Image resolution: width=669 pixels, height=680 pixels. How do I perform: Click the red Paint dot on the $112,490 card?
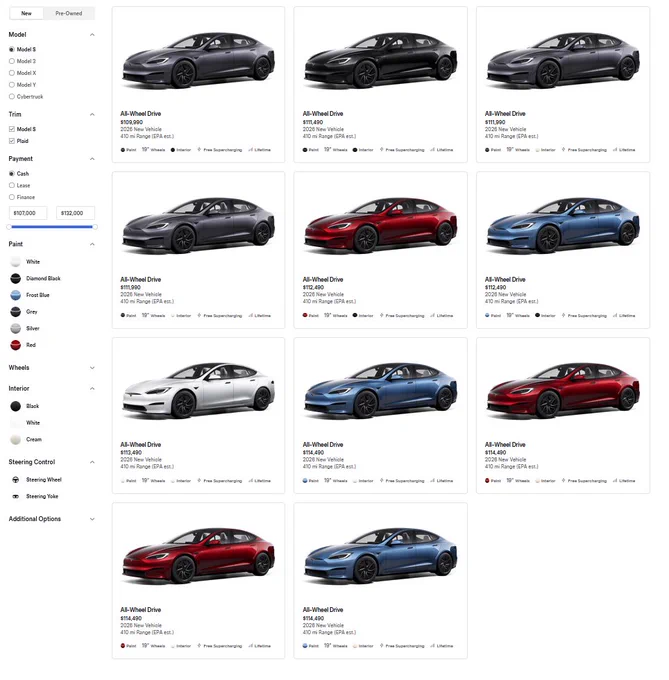point(305,315)
